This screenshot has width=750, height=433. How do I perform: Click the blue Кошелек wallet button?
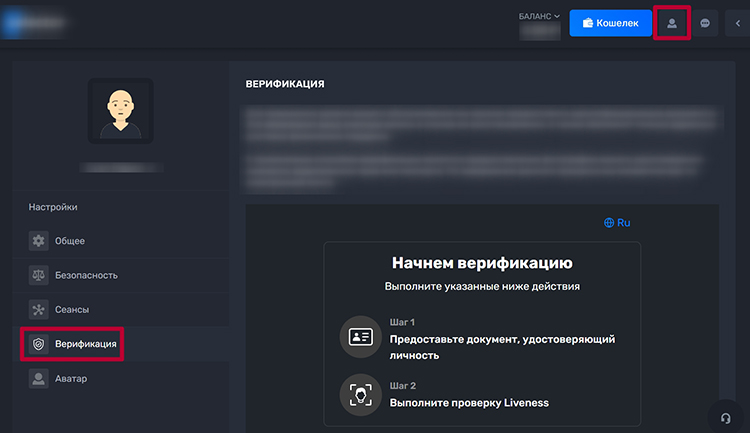[x=610, y=23]
